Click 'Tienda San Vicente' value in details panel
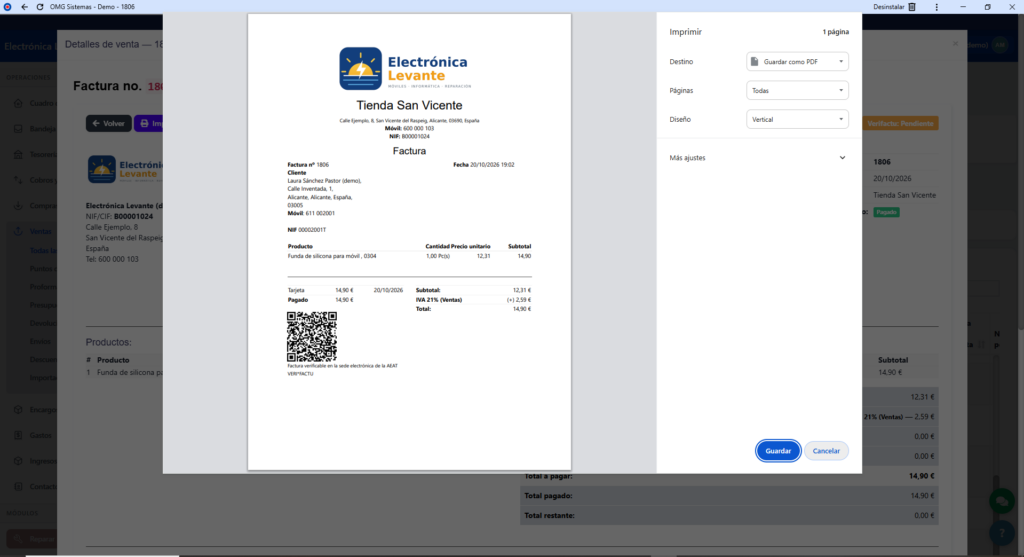 pyautogui.click(x=904, y=195)
